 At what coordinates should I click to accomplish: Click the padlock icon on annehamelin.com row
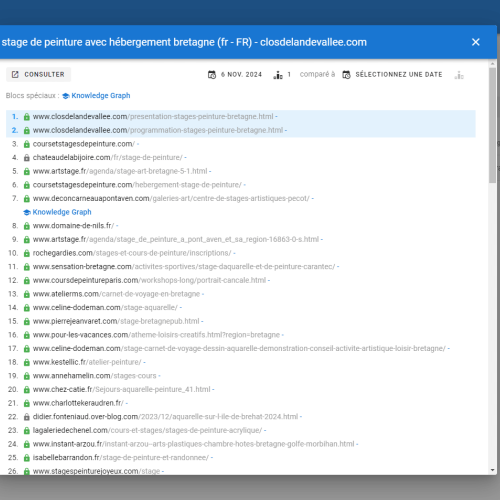pyautogui.click(x=27, y=376)
